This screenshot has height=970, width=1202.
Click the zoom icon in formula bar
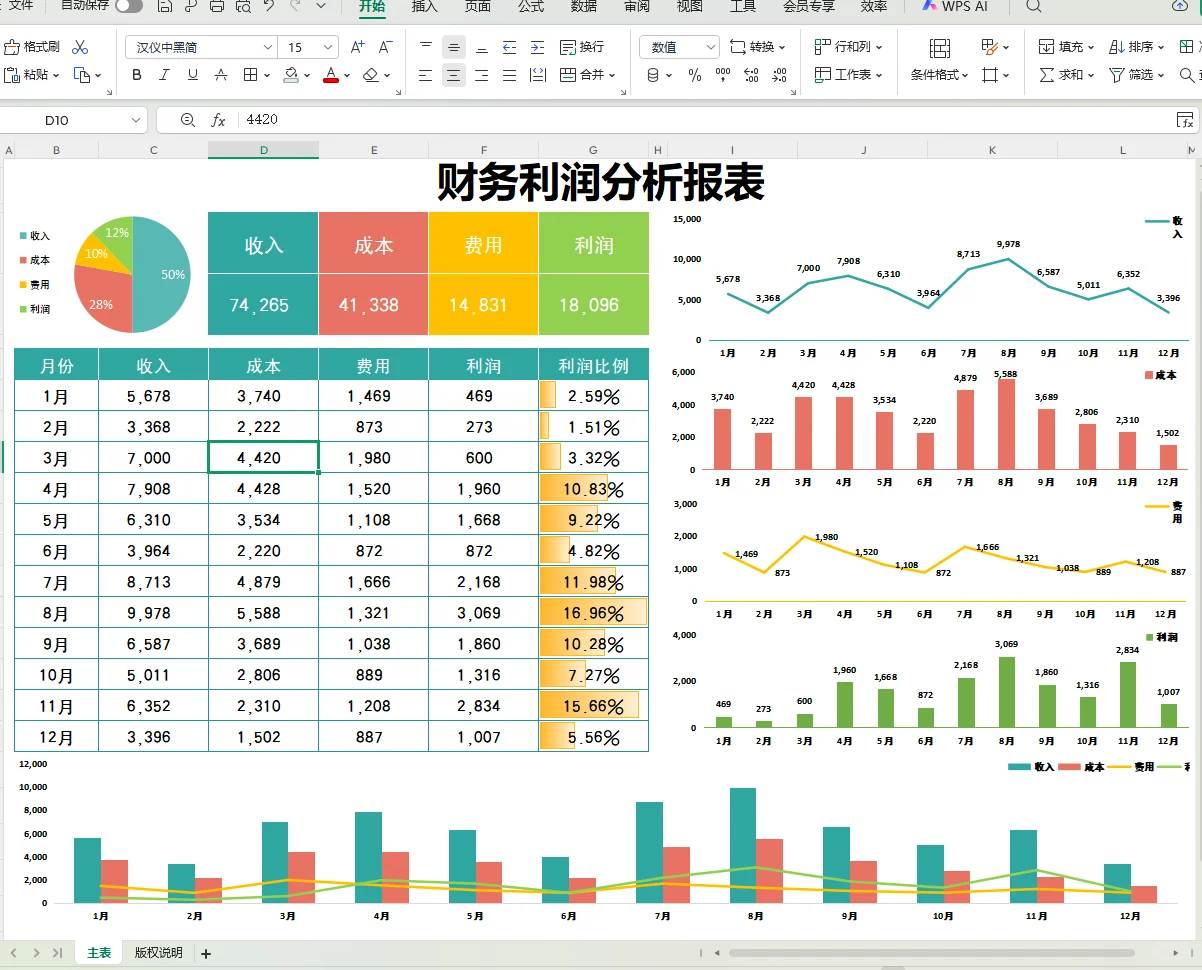pyautogui.click(x=187, y=120)
